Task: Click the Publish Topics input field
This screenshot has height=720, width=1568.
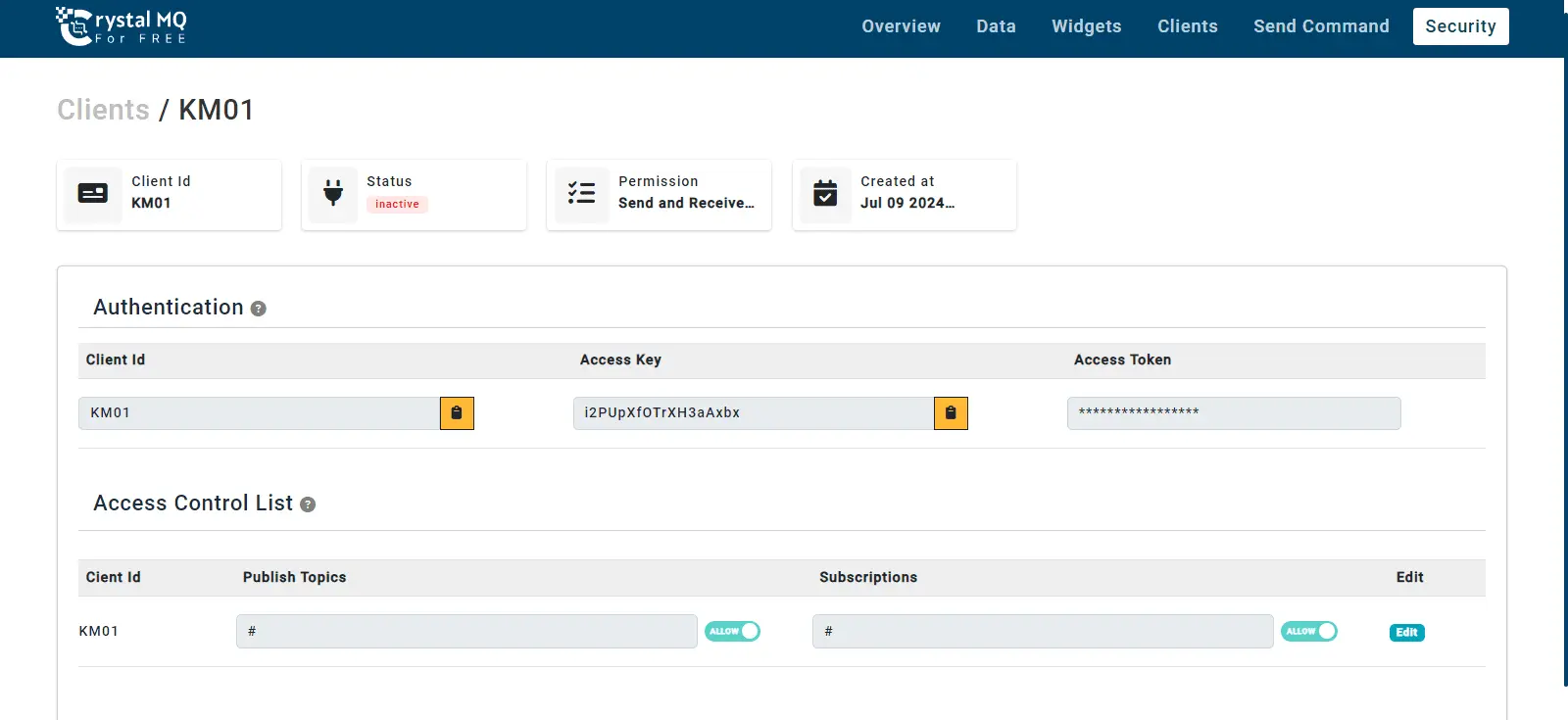Action: point(466,632)
